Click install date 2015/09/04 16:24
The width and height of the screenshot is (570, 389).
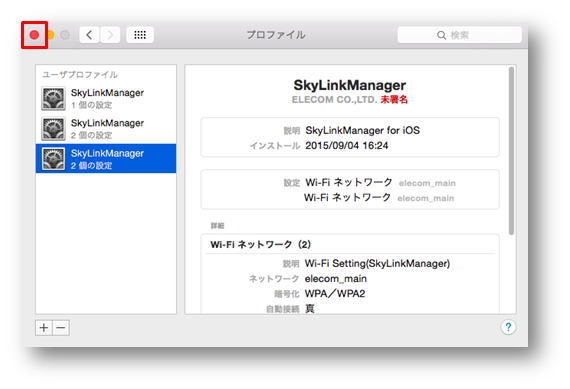point(347,145)
